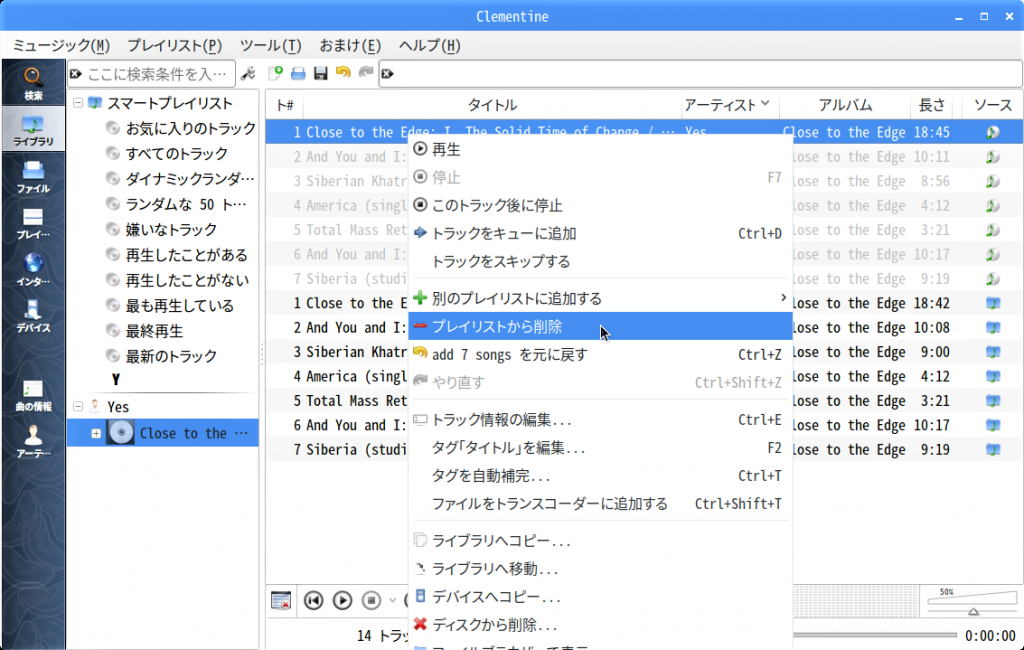Open the デバイス sidebar tab
Screen dimensions: 1024x650
click(x=33, y=316)
